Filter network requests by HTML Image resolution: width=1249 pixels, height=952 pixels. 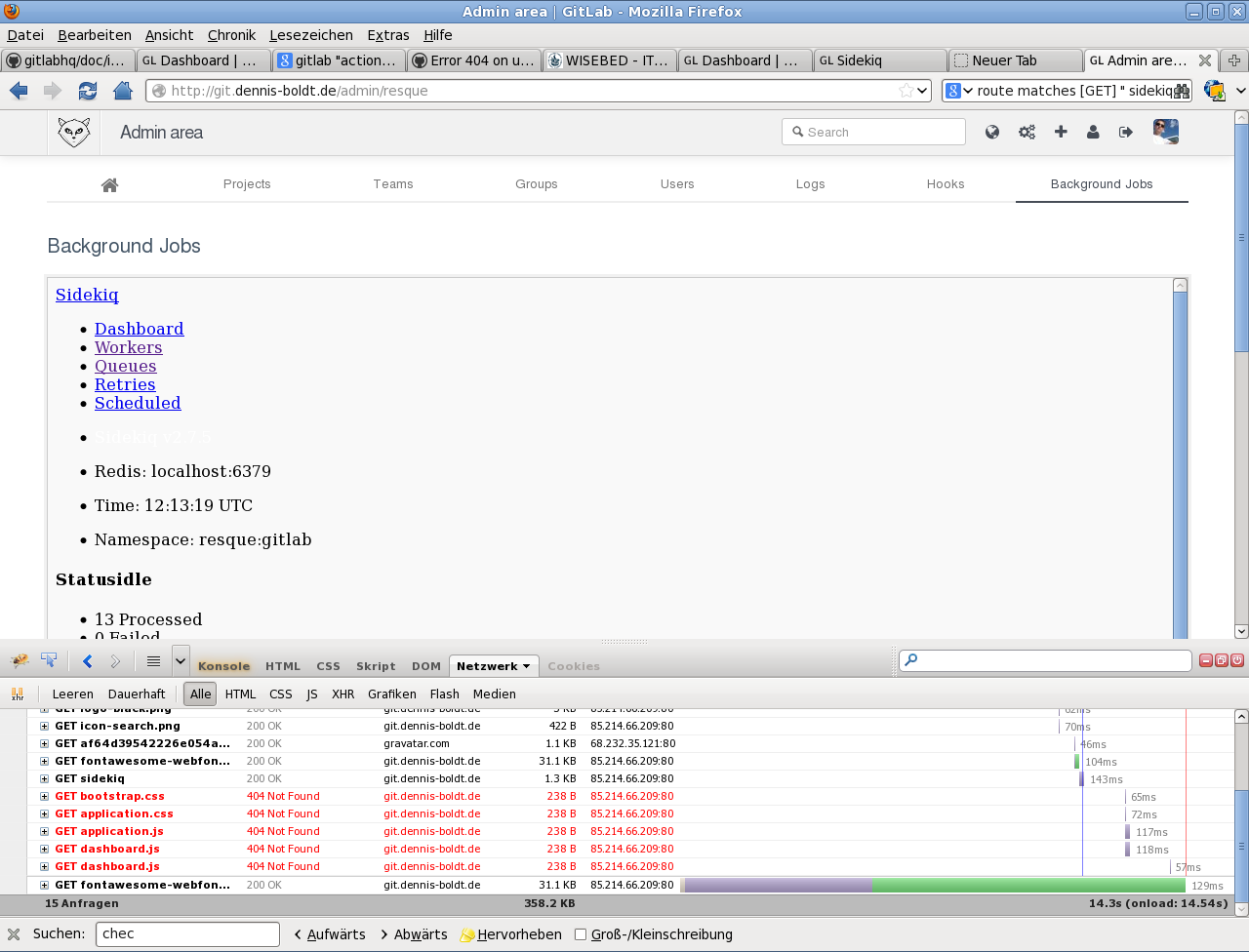(x=240, y=694)
